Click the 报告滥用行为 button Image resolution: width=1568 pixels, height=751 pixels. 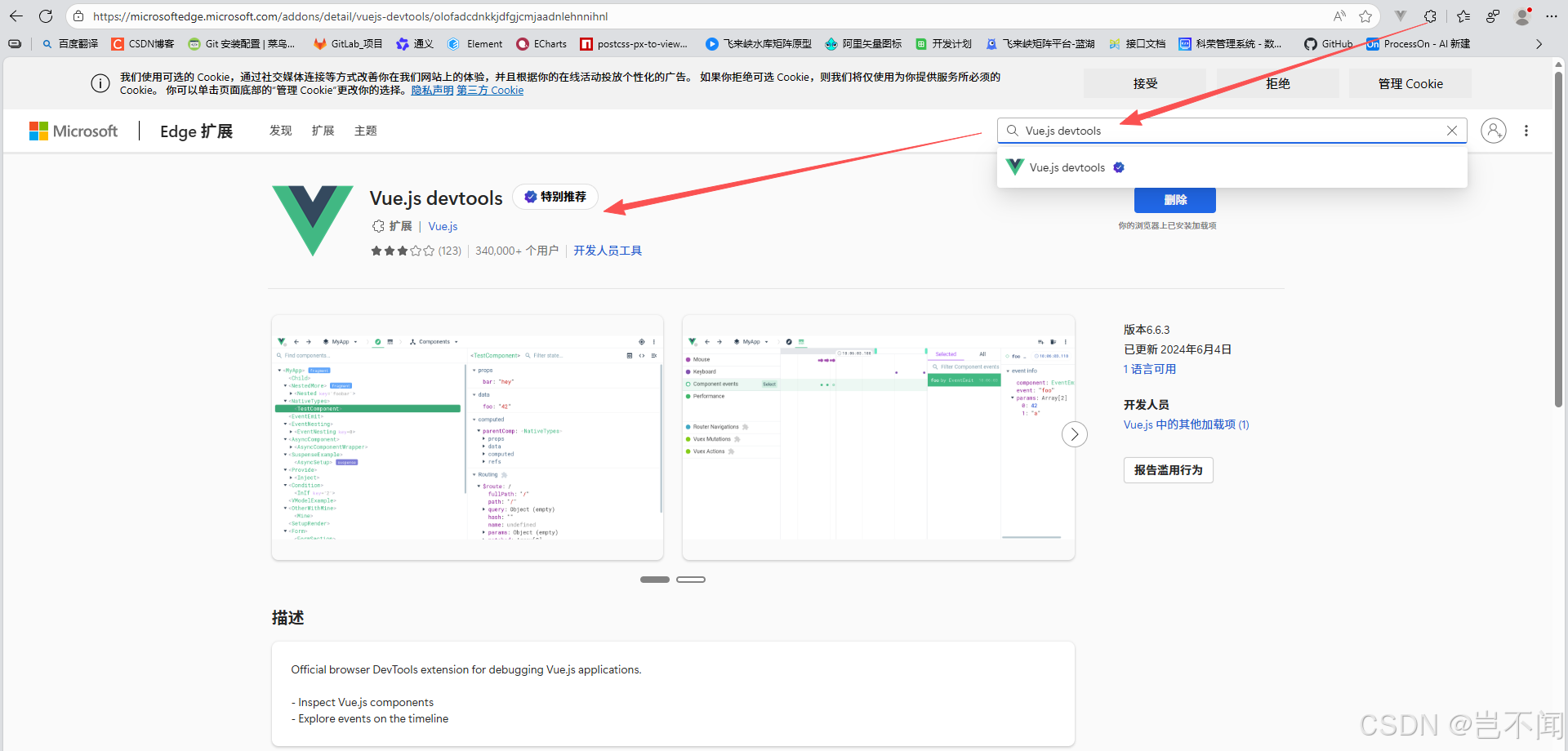pyautogui.click(x=1169, y=470)
